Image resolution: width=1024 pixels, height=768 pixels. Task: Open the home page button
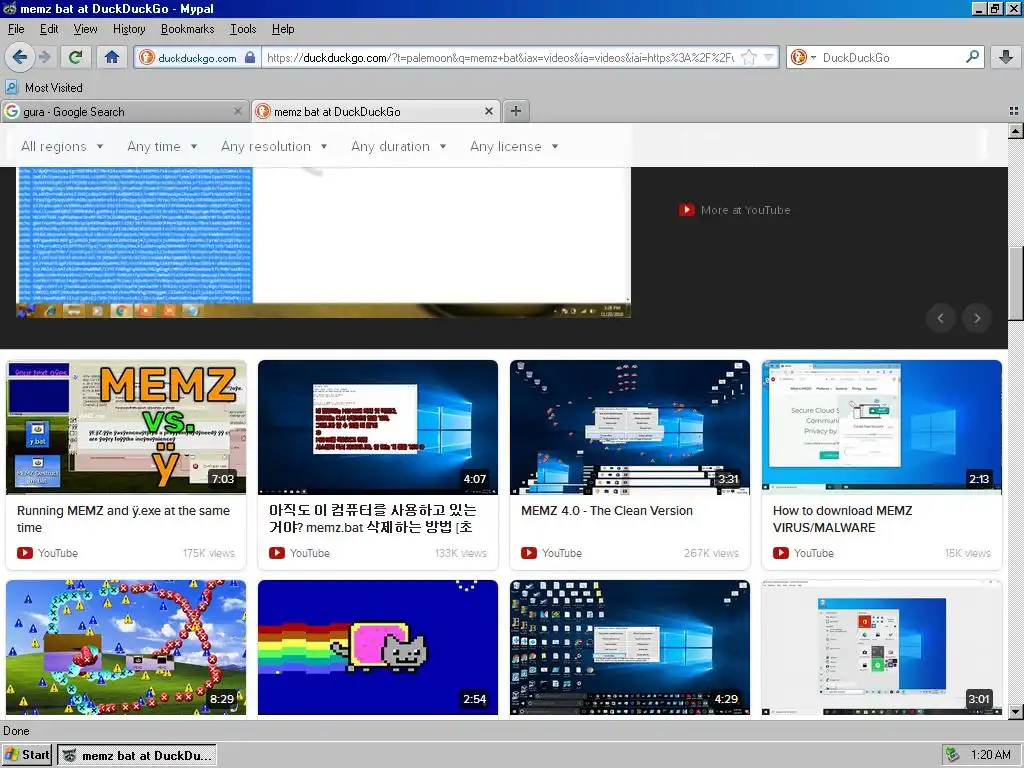112,57
